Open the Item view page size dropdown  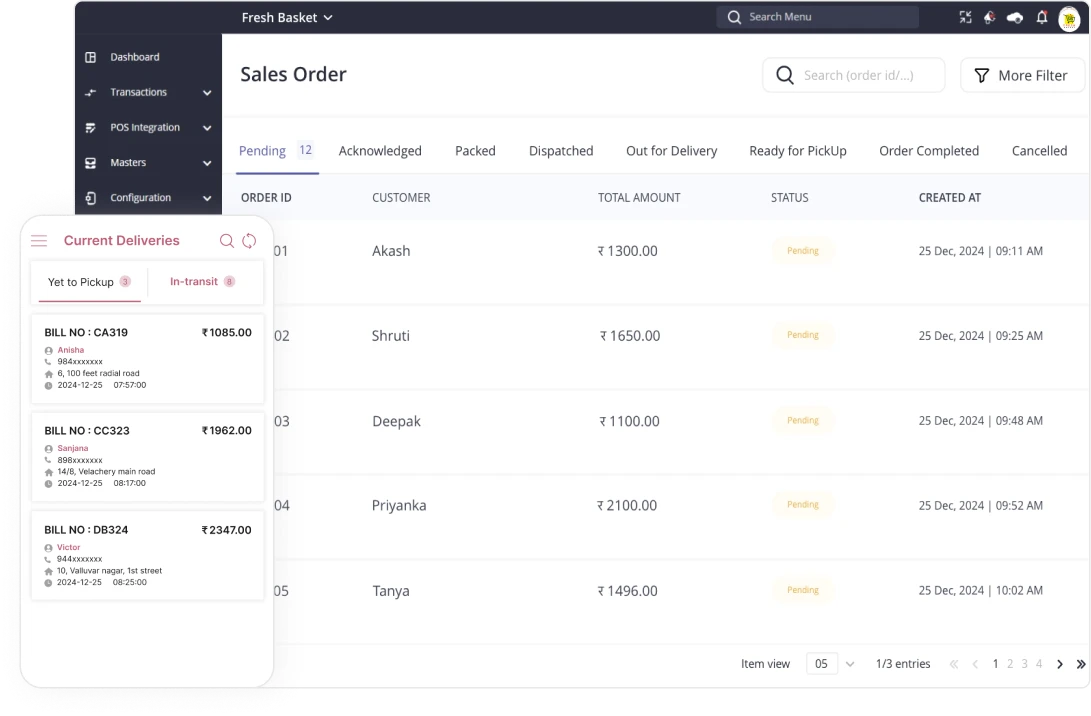pyautogui.click(x=832, y=663)
